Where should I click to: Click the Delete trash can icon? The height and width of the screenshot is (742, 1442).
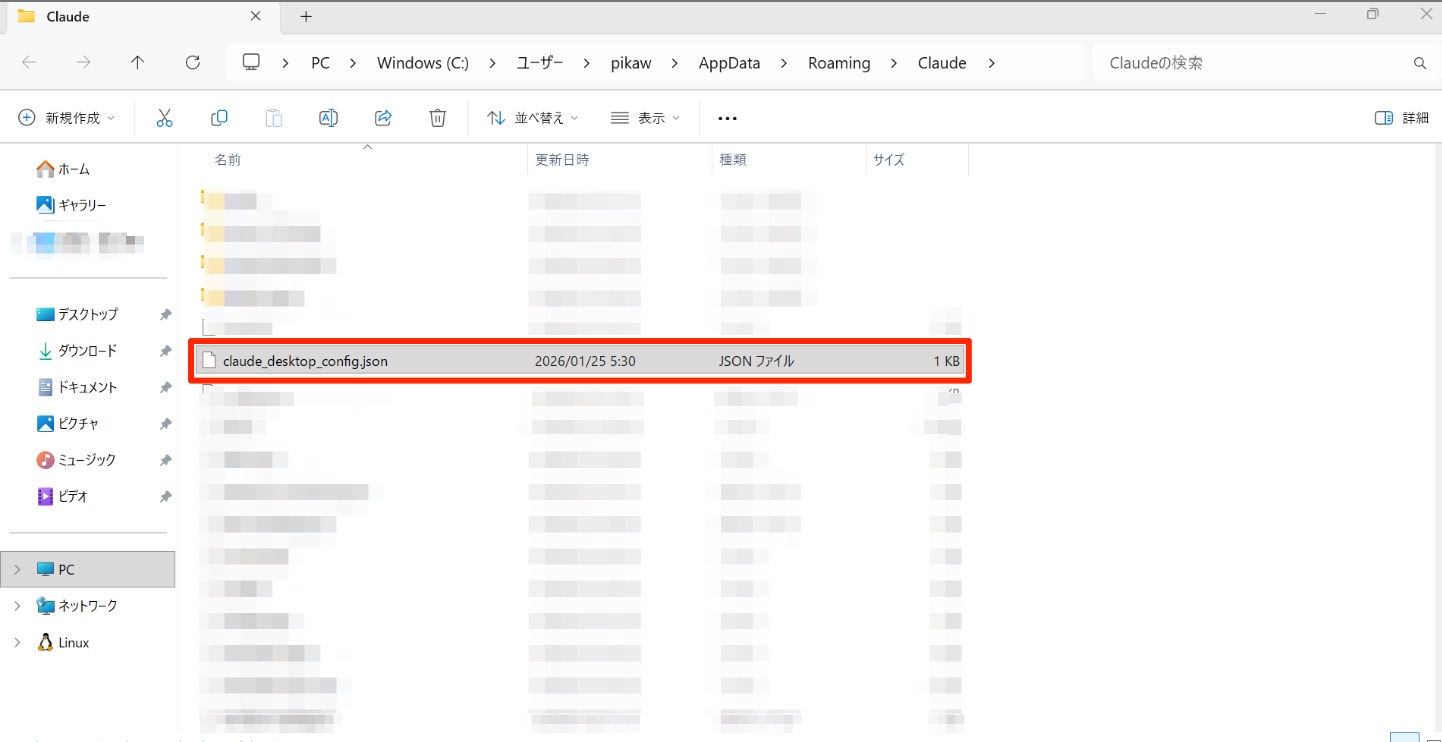click(437, 118)
